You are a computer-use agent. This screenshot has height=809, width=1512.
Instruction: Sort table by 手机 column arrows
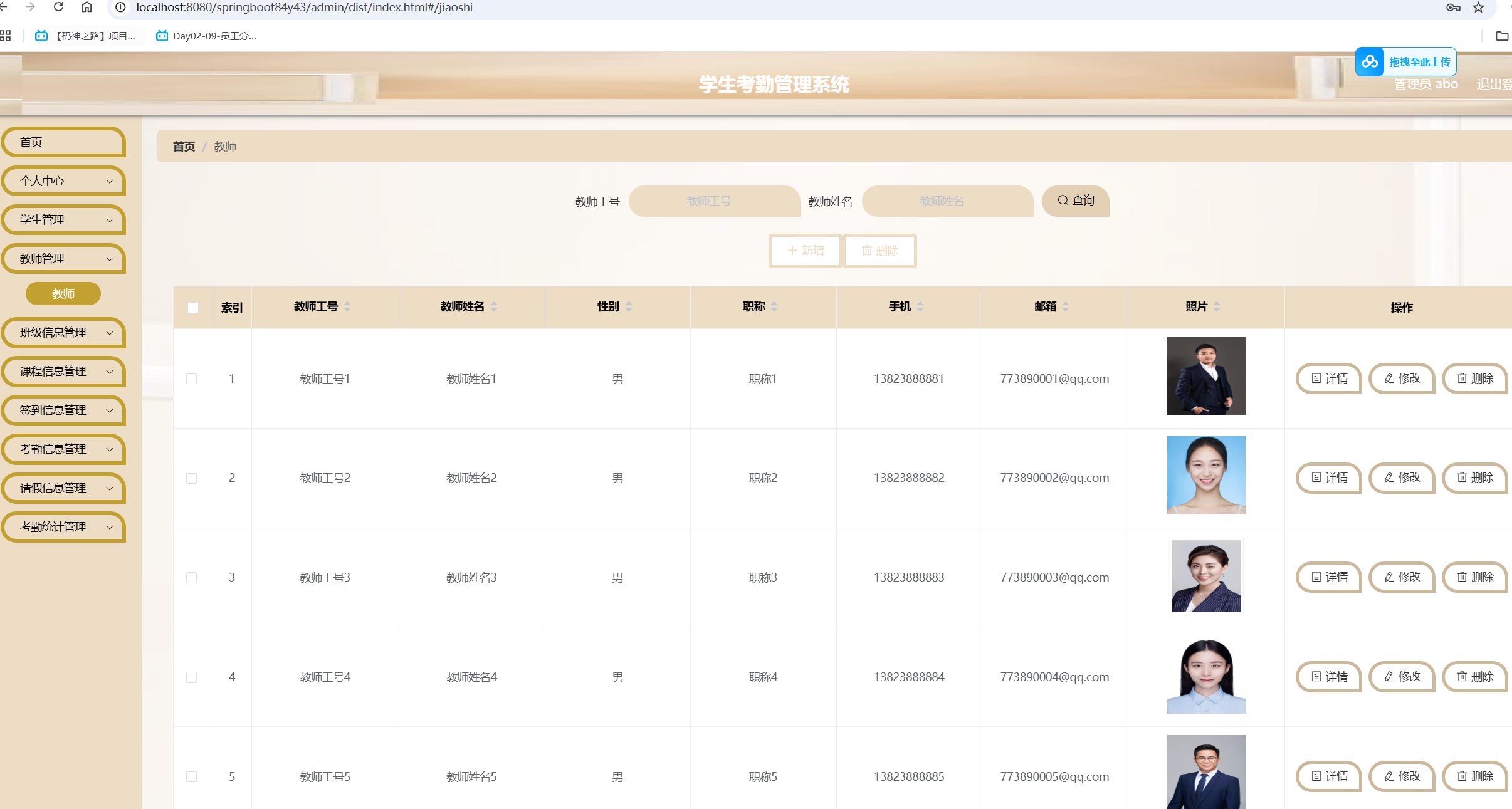[x=920, y=306]
